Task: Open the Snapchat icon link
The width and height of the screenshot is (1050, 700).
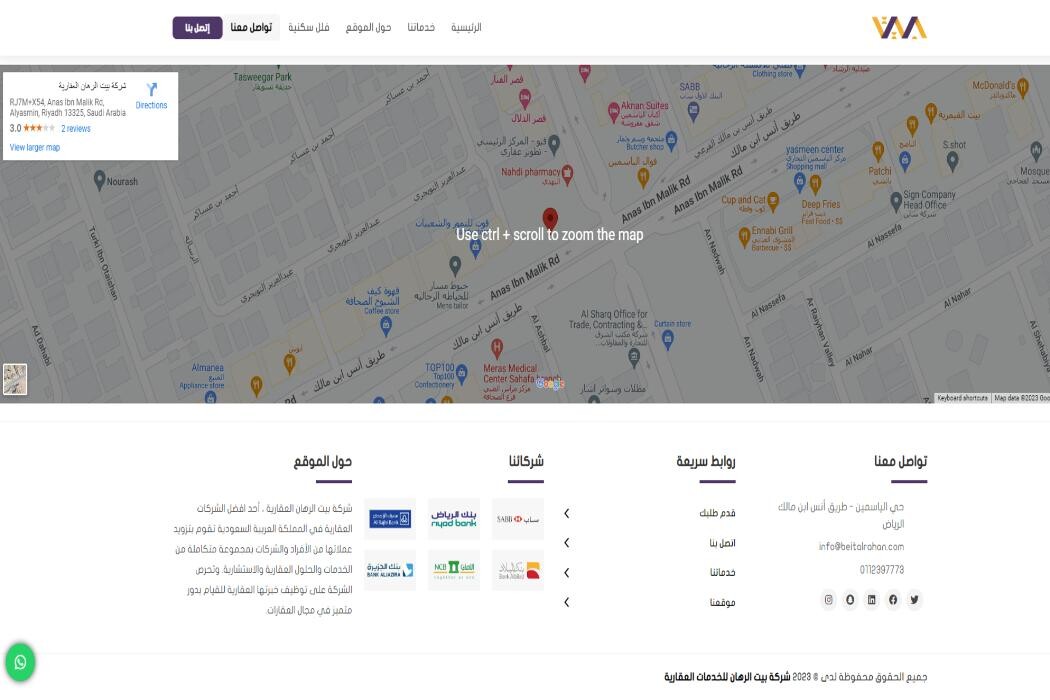Action: (850, 600)
